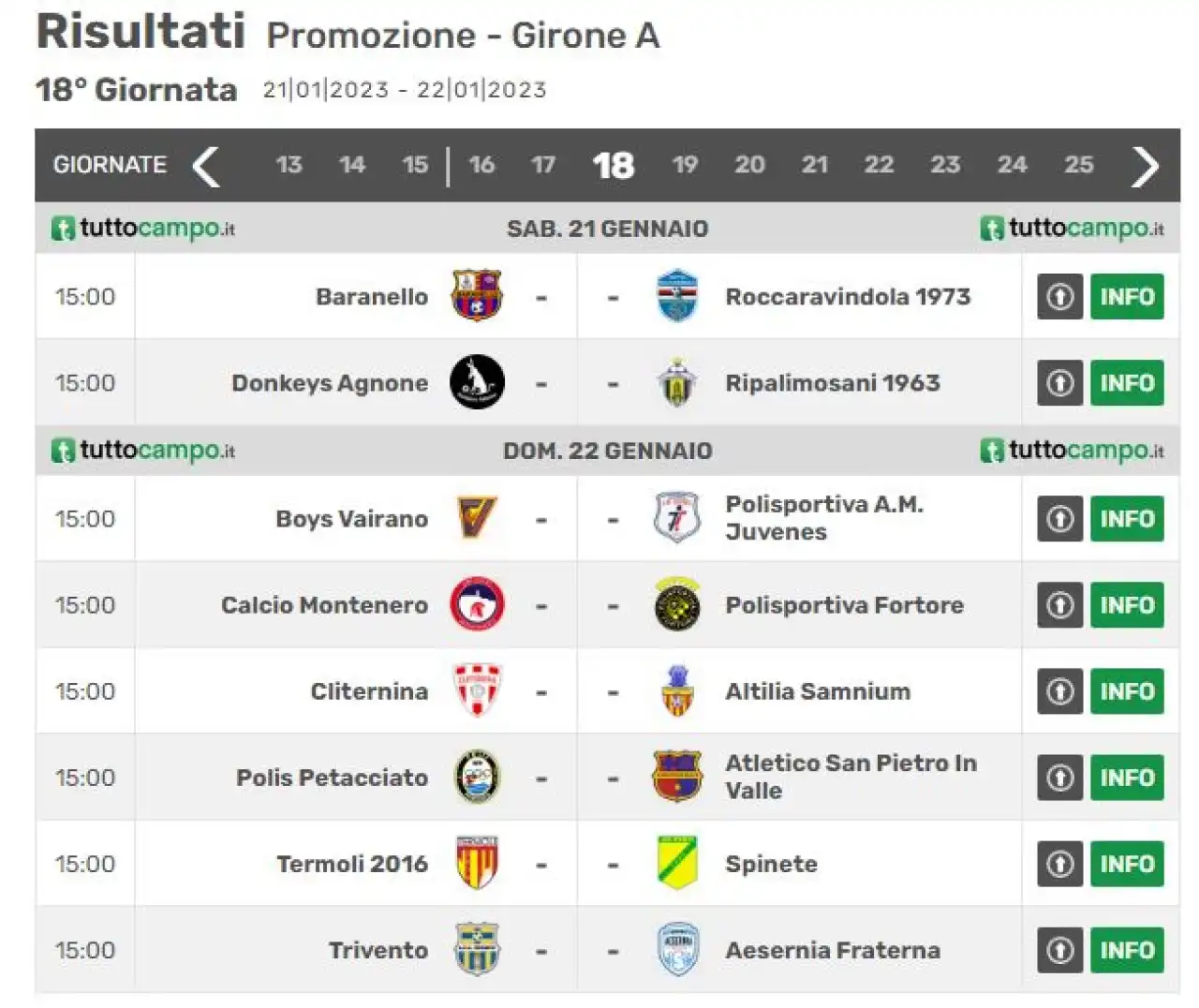Click the Termoli 2016 striped shield
The width and height of the screenshot is (1199, 1008).
point(477,863)
